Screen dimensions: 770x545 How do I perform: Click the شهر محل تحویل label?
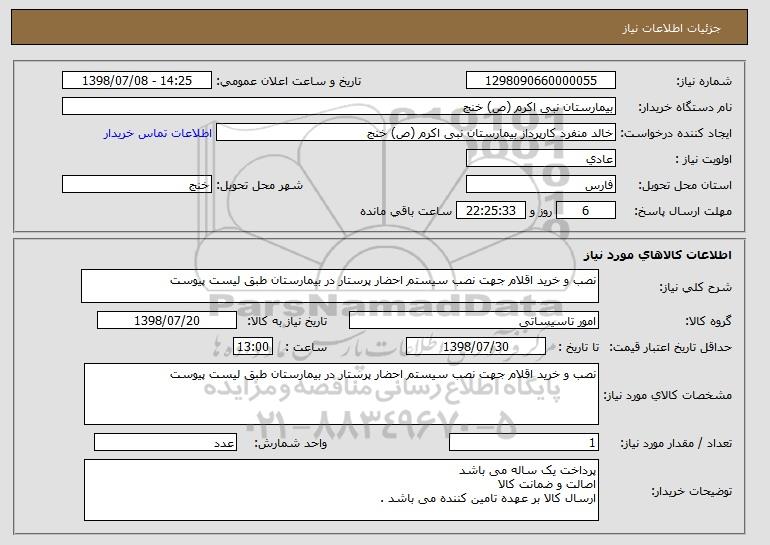[260, 185]
